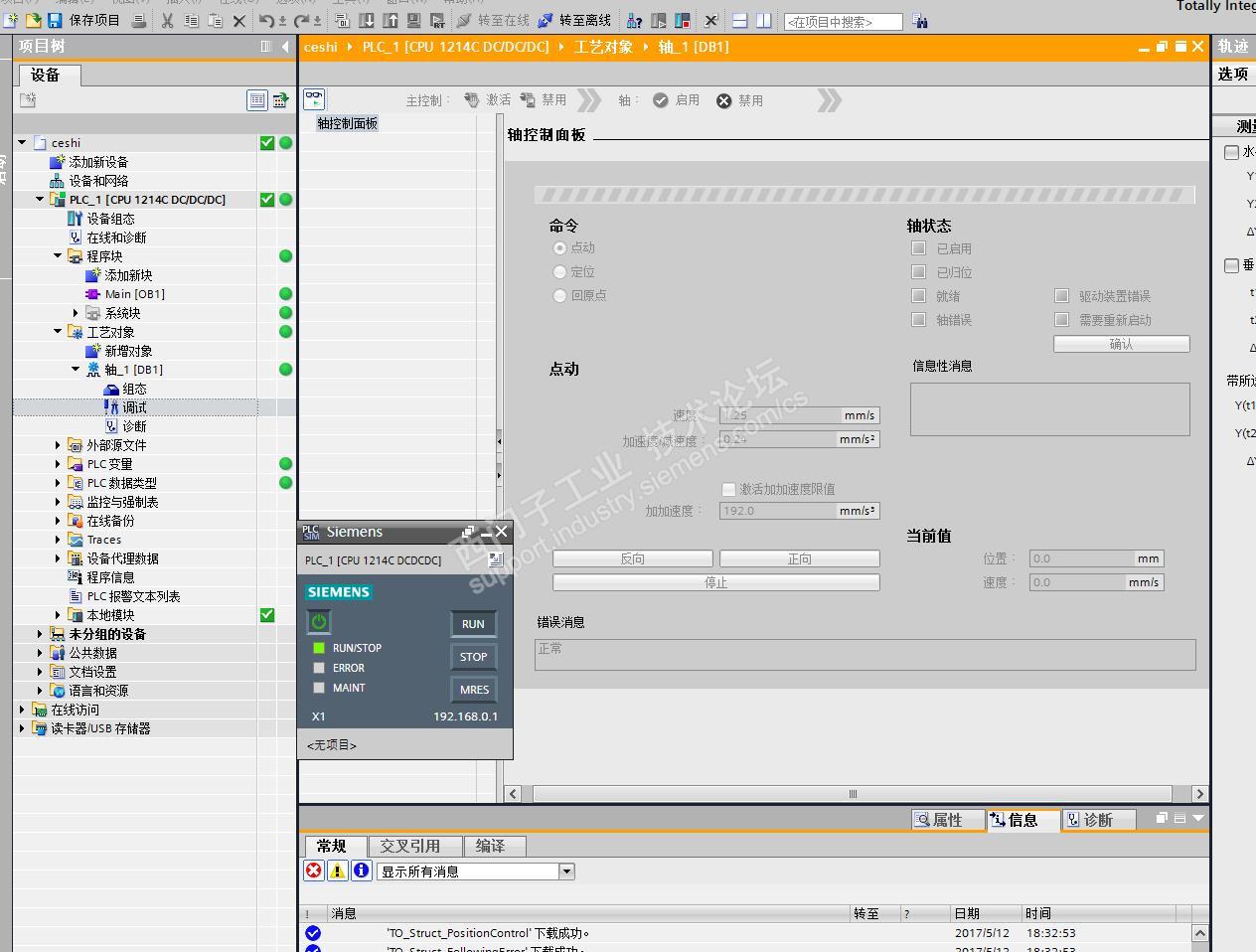Click 启用 axis enable button
Image resolution: width=1256 pixels, height=952 pixels.
coord(676,100)
